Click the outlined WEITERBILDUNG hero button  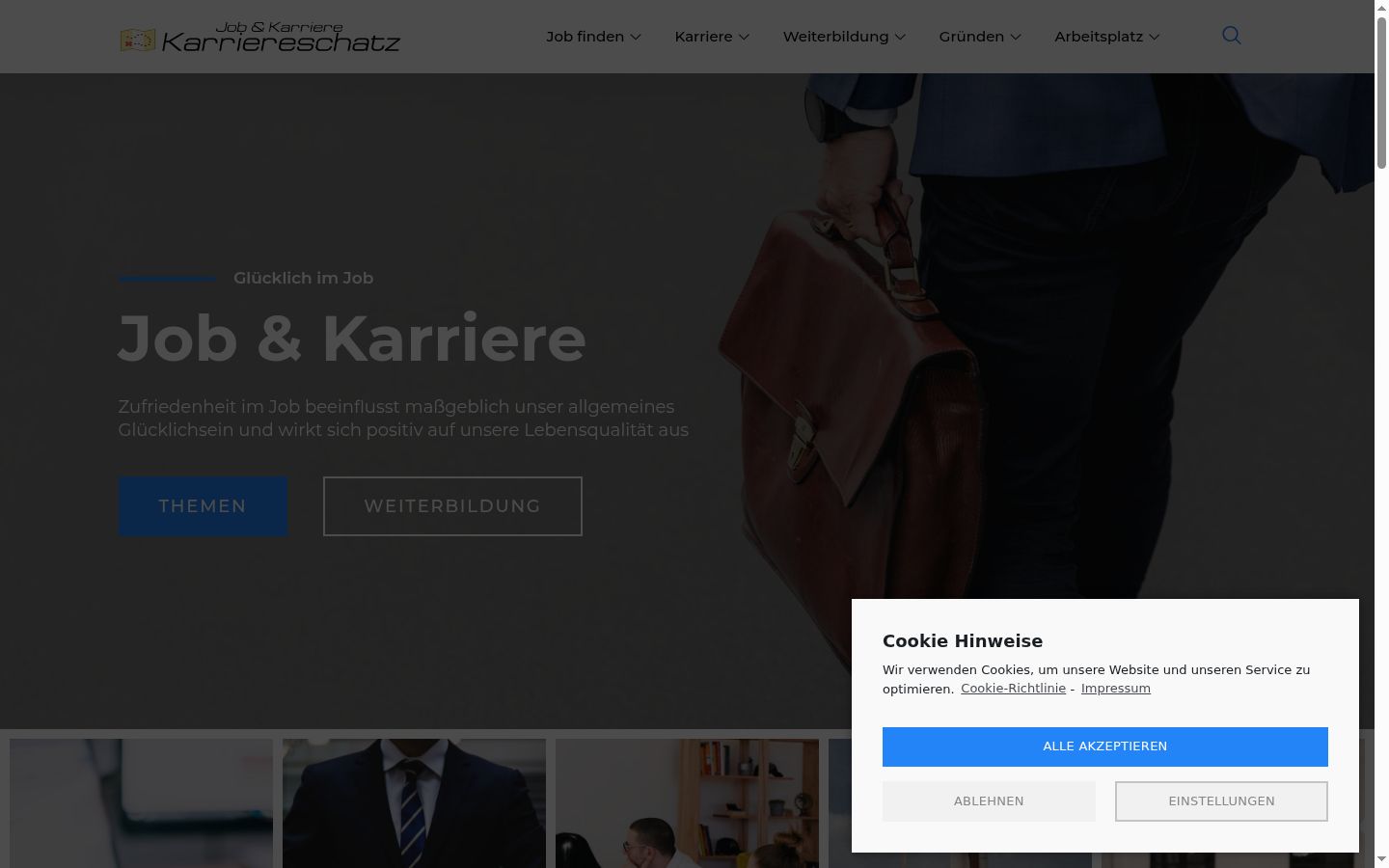tap(452, 506)
